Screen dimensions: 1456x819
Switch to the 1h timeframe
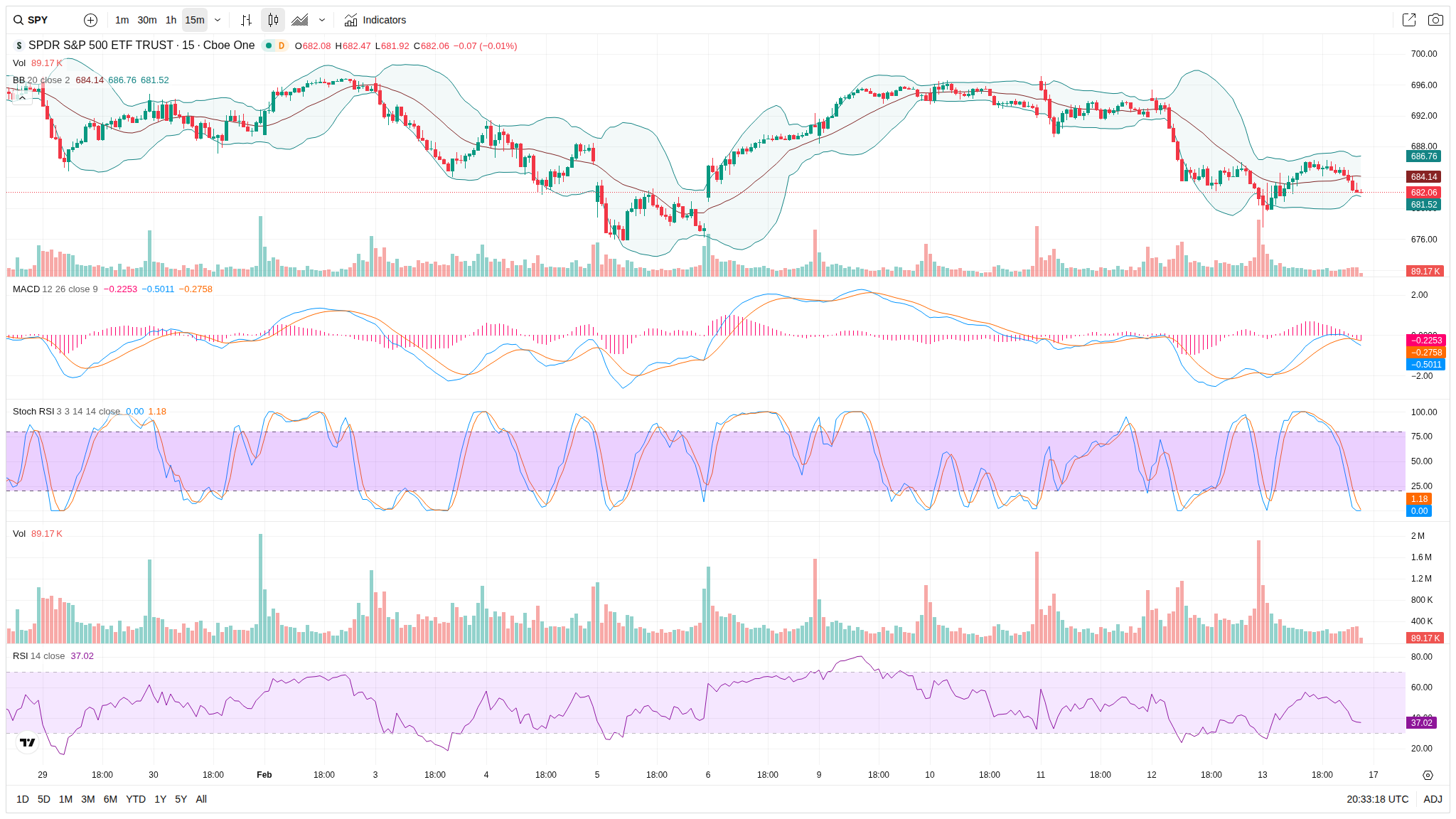[x=171, y=20]
